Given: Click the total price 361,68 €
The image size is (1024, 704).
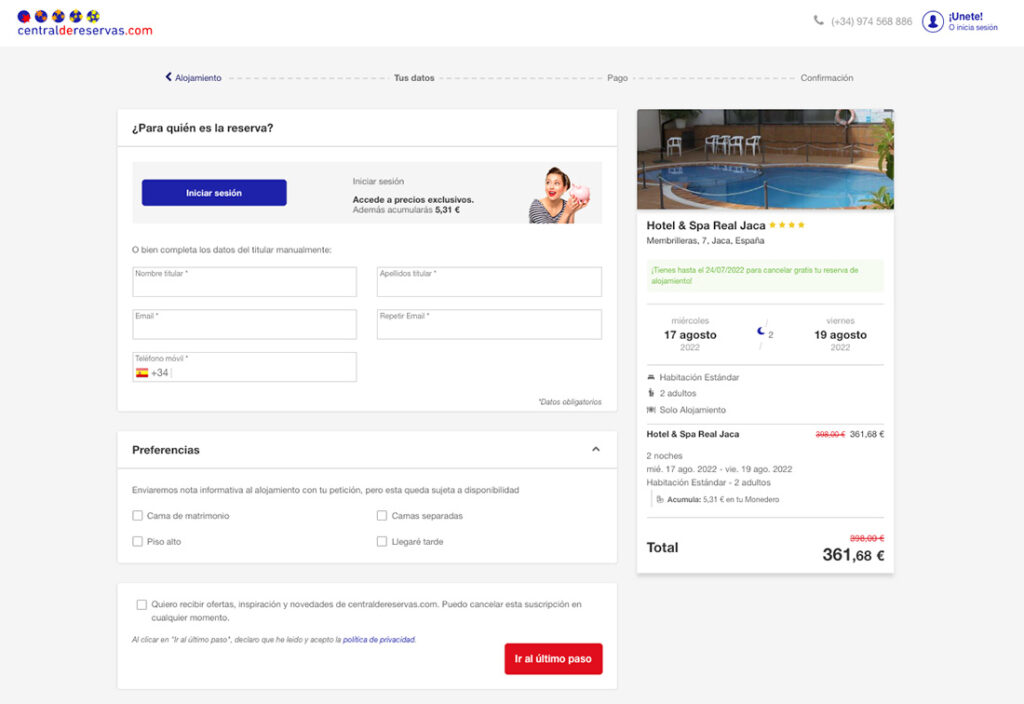Looking at the screenshot, I should (x=854, y=555).
